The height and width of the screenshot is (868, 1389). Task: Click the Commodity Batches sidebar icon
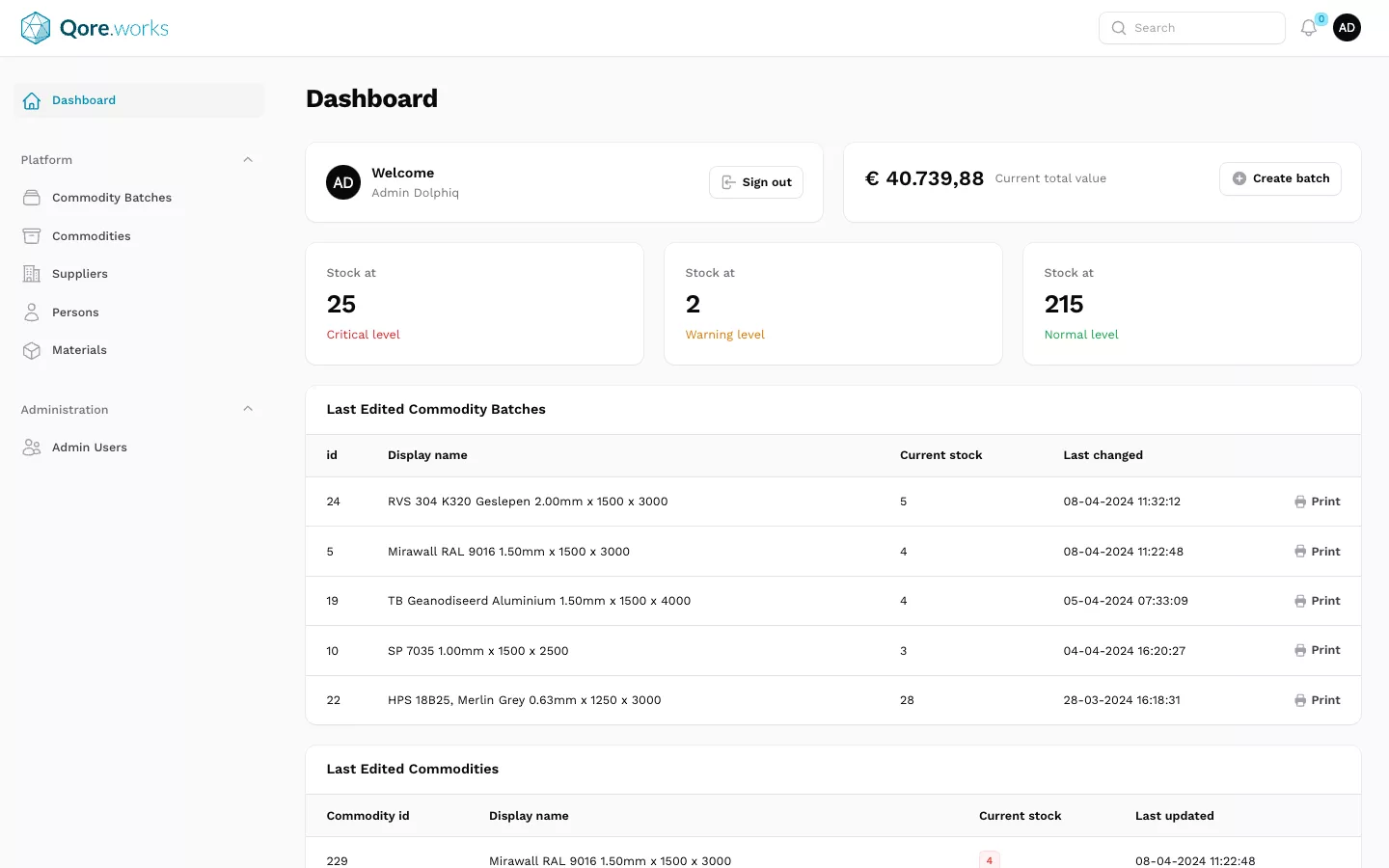32,198
